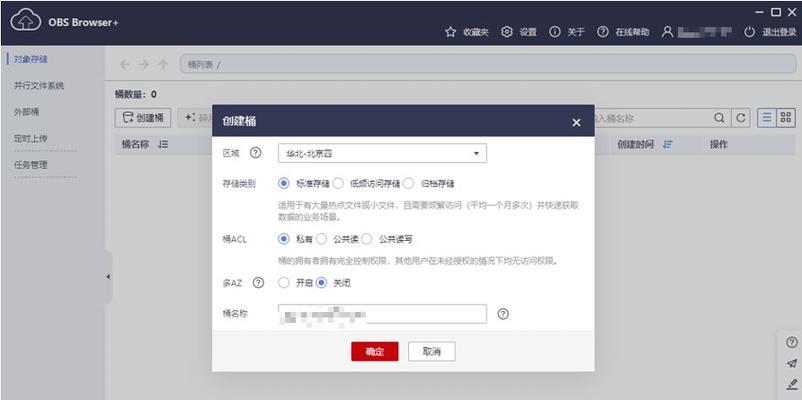Turn 多AZ to 开启
802x400 pixels.
point(284,282)
